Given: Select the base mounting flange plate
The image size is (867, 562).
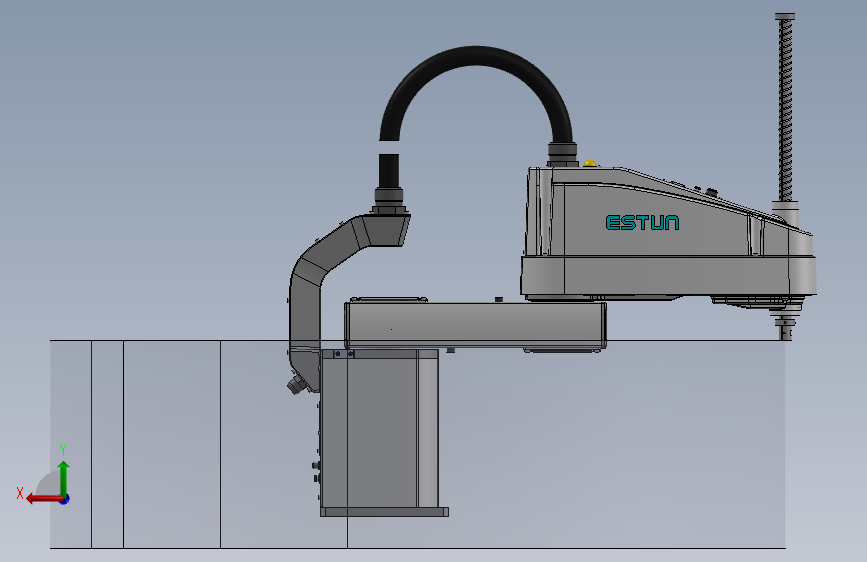Looking at the screenshot, I should tap(384, 512).
